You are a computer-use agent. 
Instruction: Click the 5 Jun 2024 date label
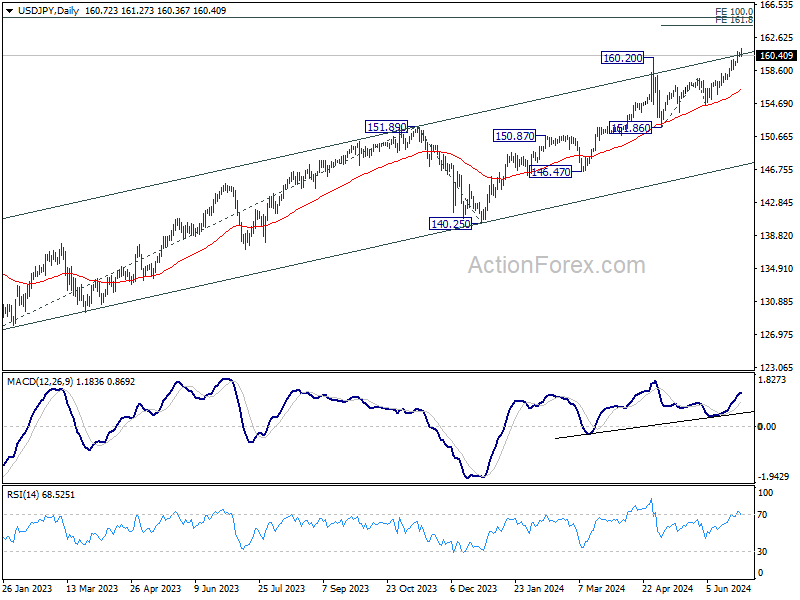729,588
